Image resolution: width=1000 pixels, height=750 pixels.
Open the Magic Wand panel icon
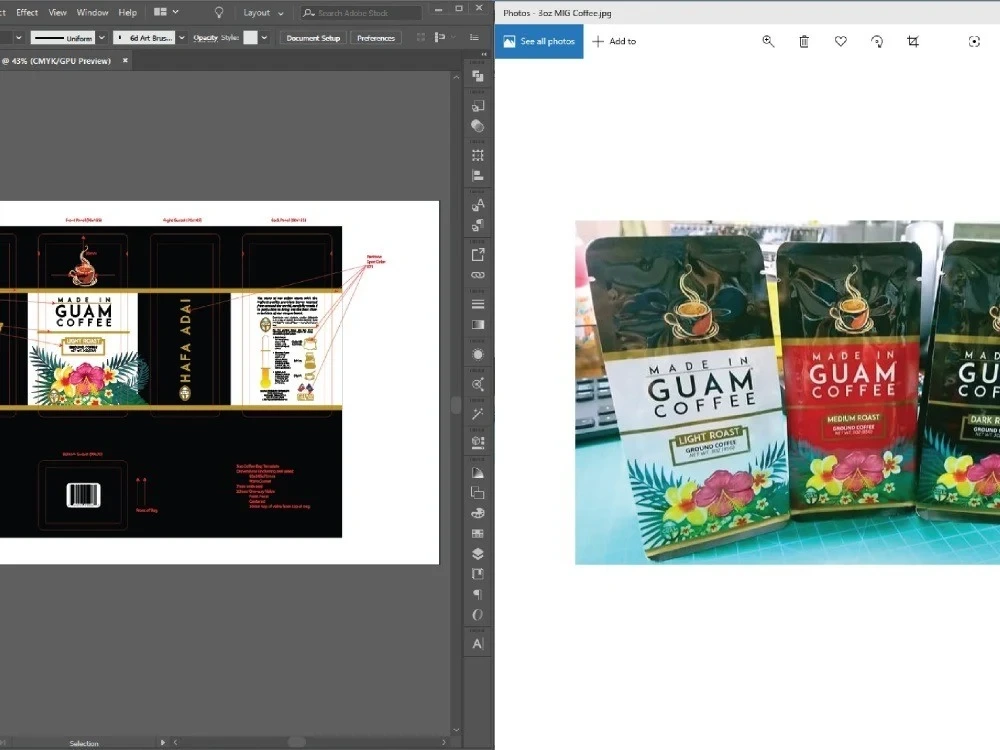tap(478, 413)
